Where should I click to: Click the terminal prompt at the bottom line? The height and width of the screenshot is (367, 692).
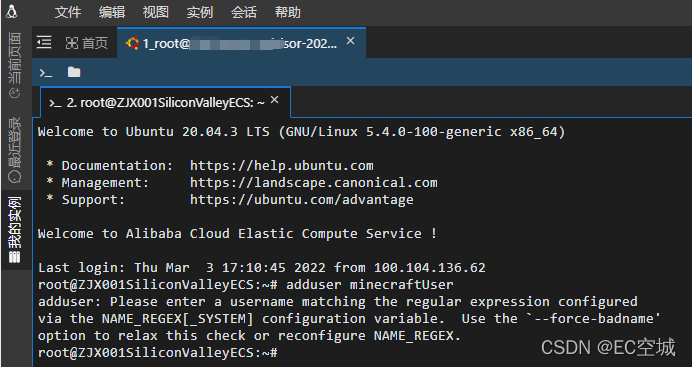[158, 353]
